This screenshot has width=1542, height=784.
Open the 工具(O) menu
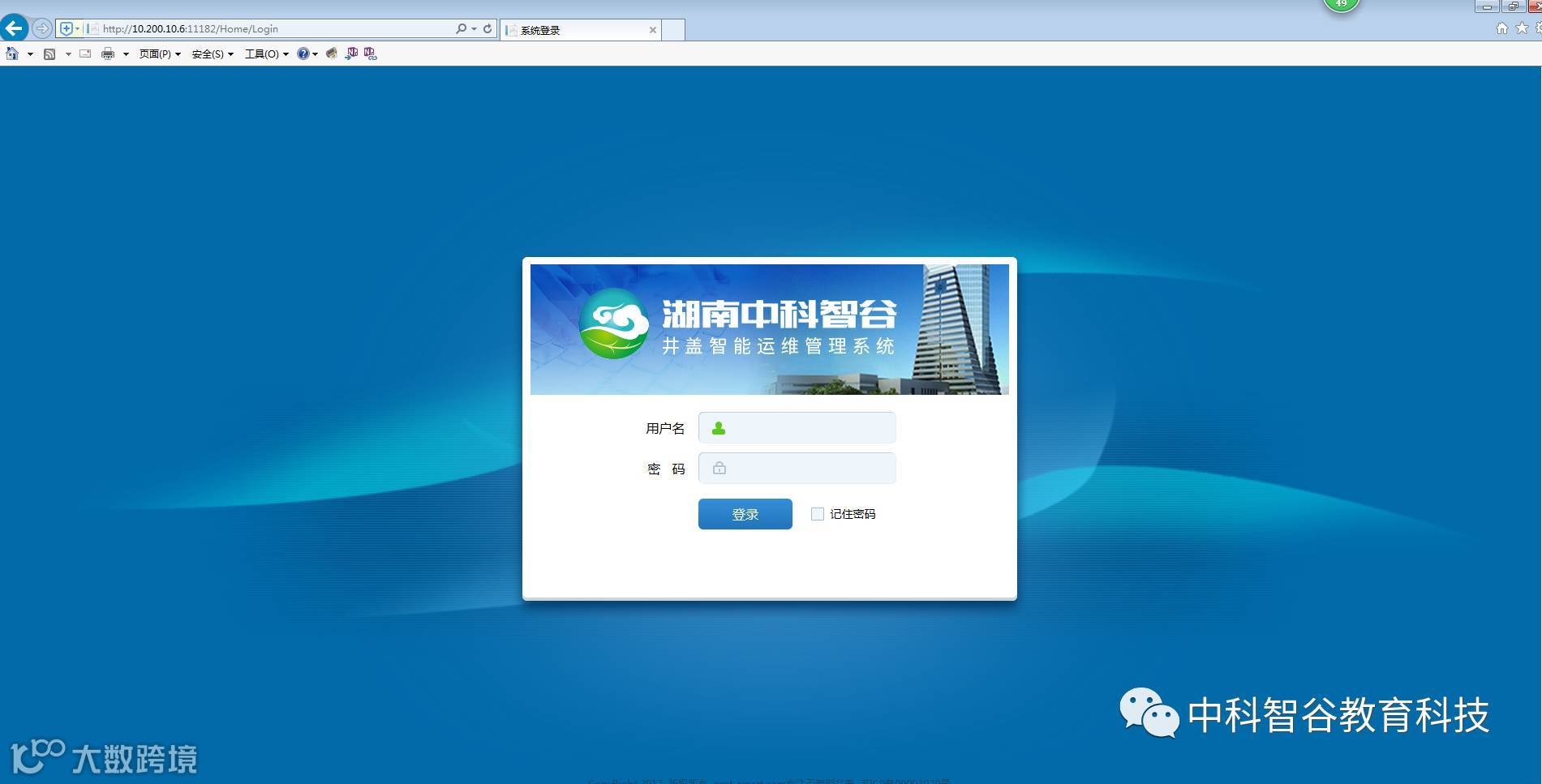coord(267,54)
